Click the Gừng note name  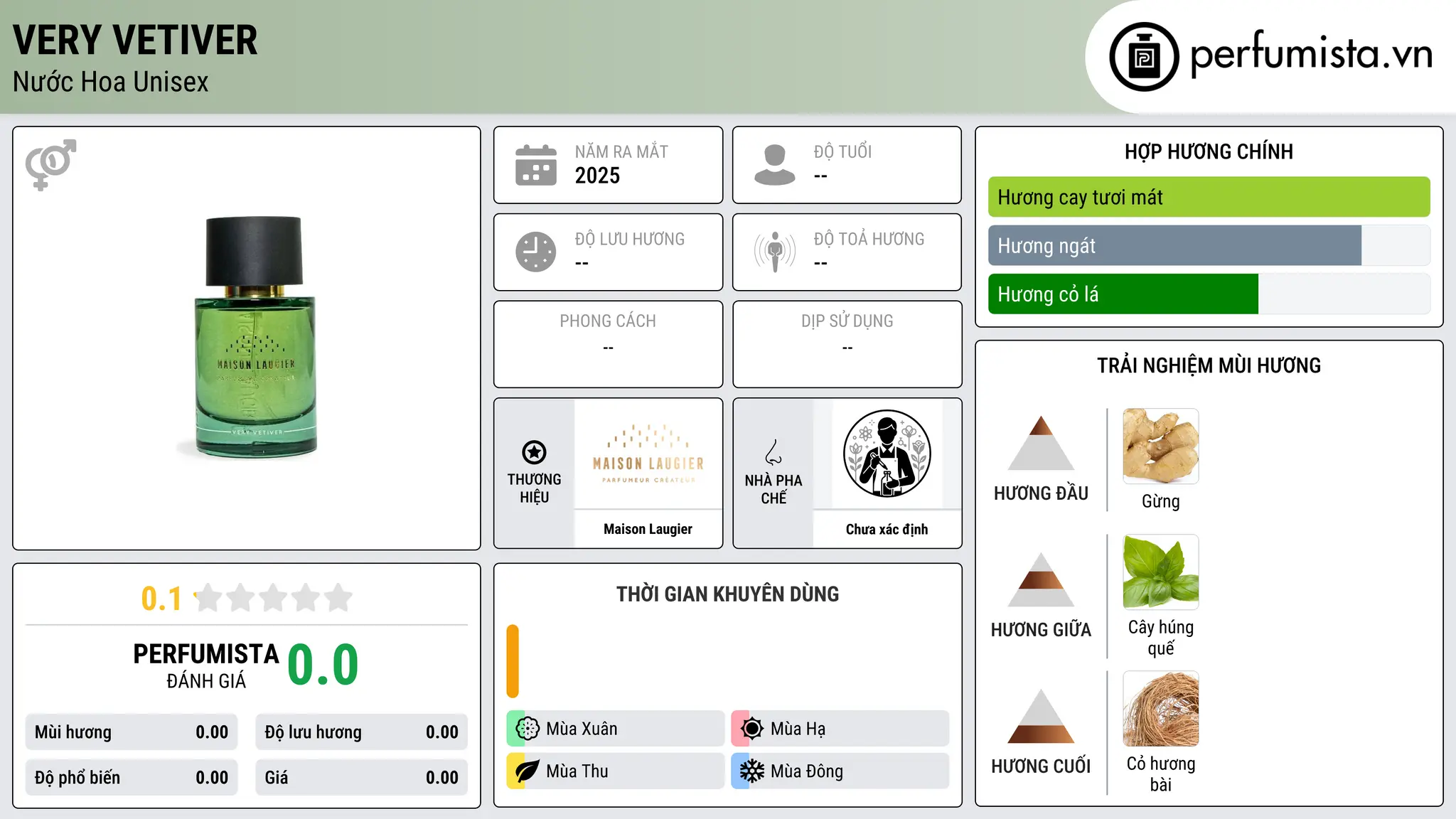[x=1161, y=502]
